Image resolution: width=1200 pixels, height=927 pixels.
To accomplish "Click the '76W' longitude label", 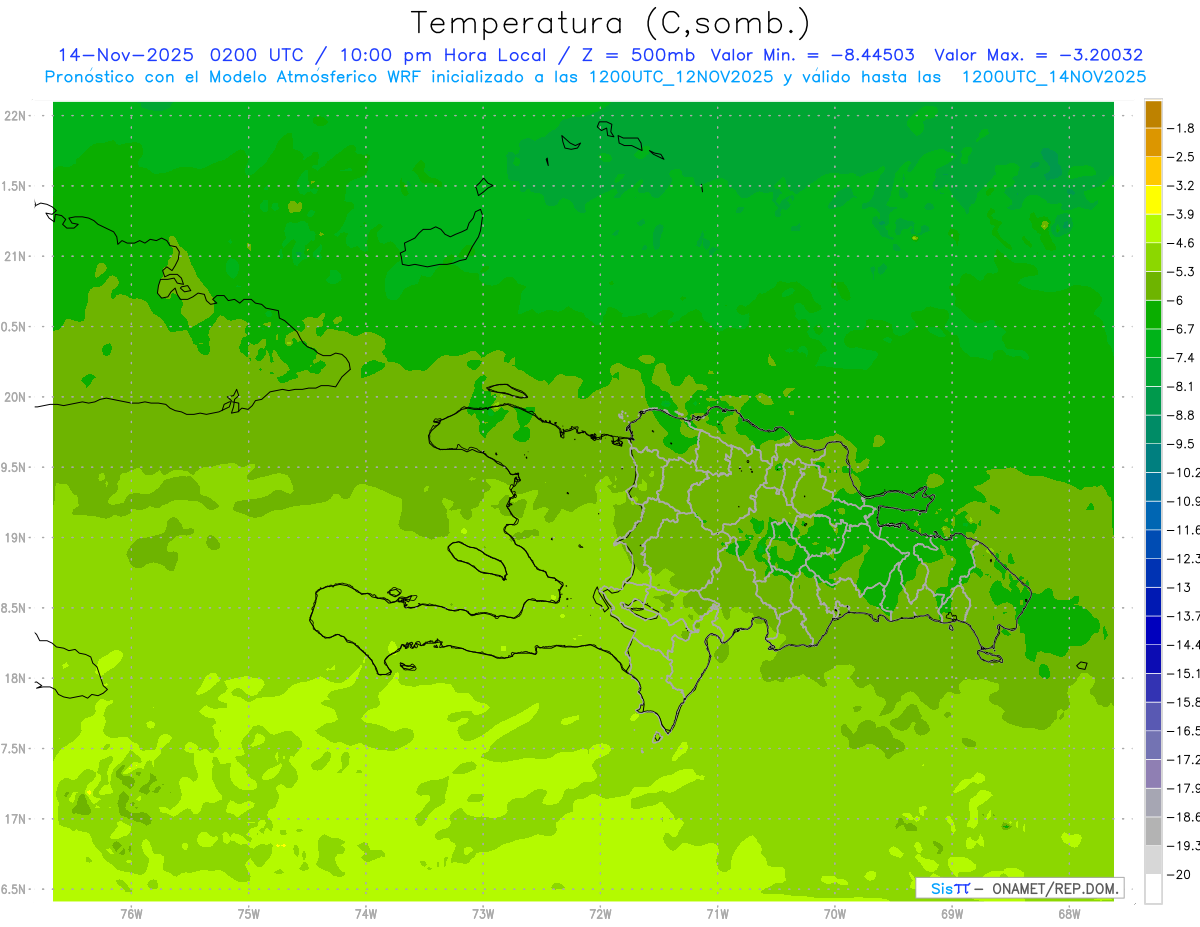I will (131, 914).
